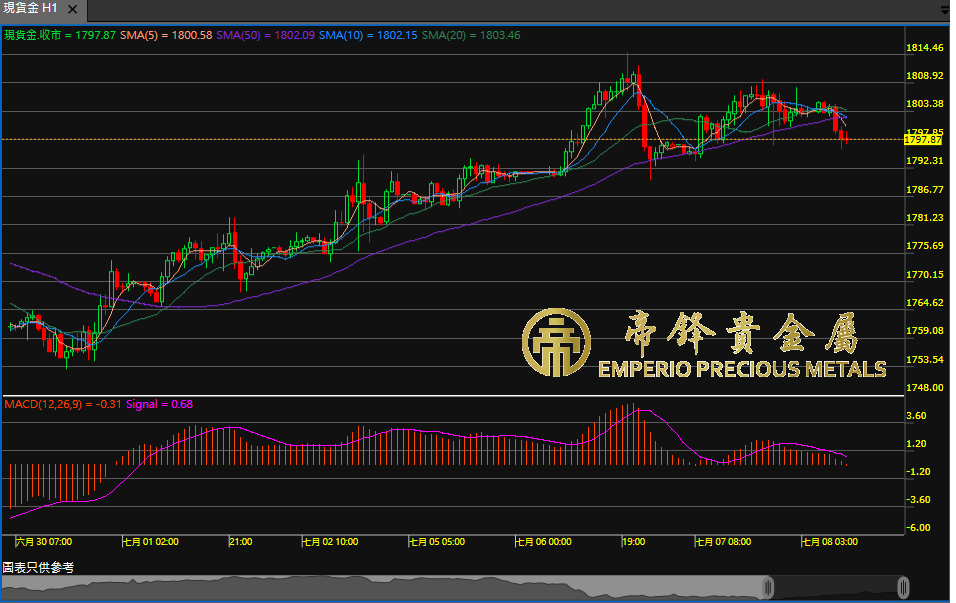Click the SMA(5) indicator label
The width and height of the screenshot is (956, 603).
pos(165,35)
